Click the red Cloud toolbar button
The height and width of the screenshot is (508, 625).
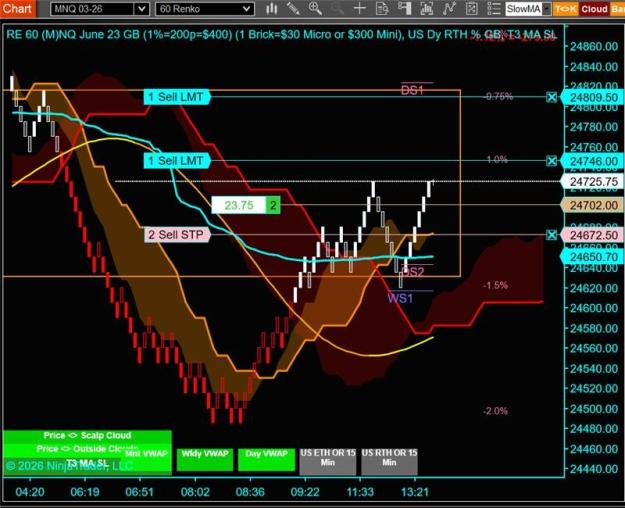pyautogui.click(x=594, y=9)
